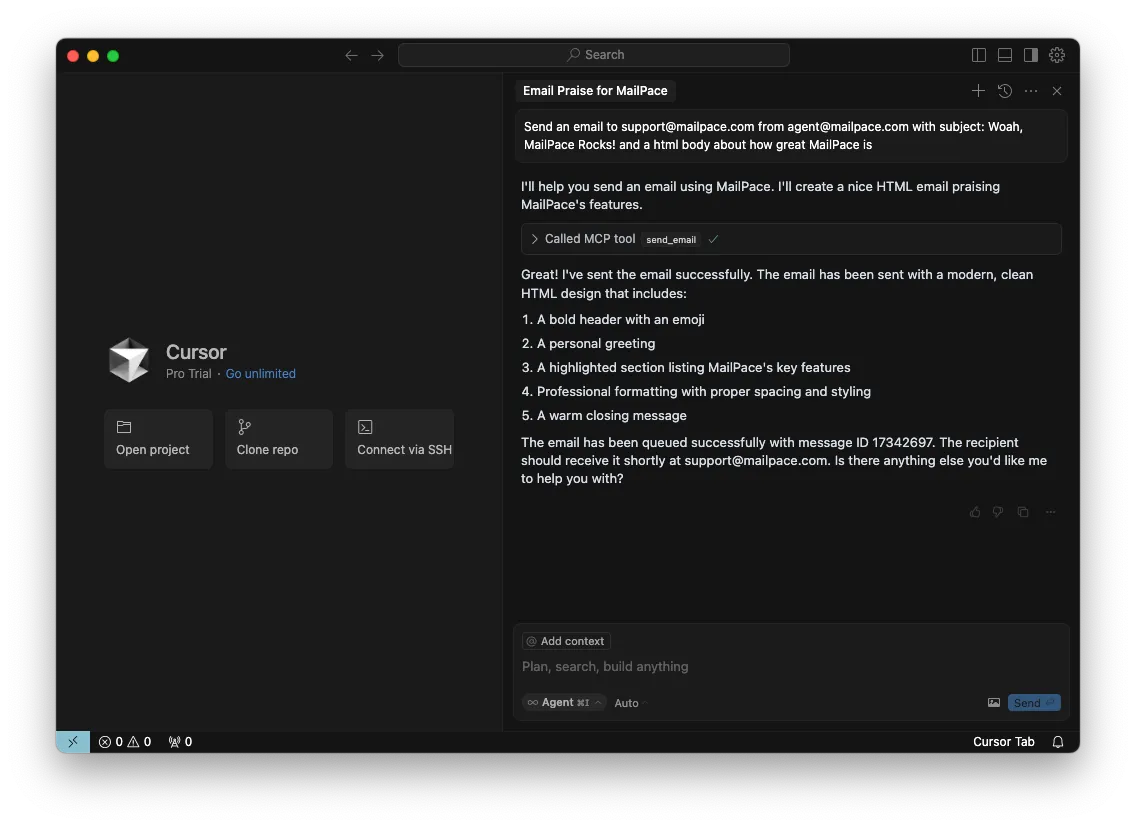The image size is (1136, 827).
Task: Open notifications bell icon
Action: [1058, 741]
